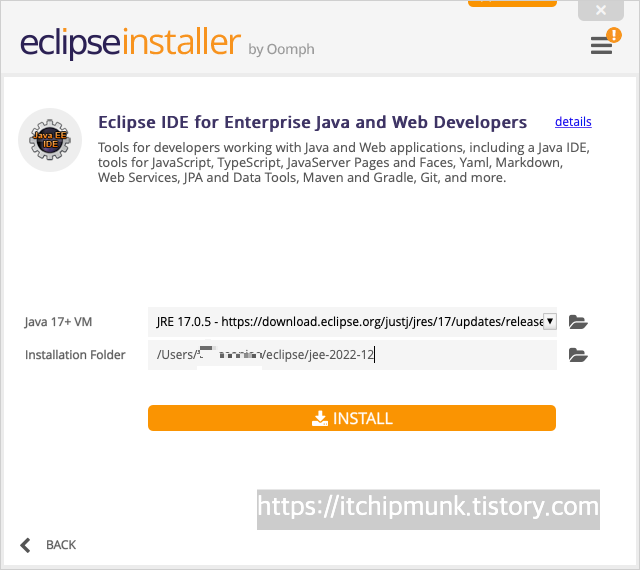This screenshot has width=640, height=570.
Task: Click the Java 17+ VM label
Action: coord(58,322)
